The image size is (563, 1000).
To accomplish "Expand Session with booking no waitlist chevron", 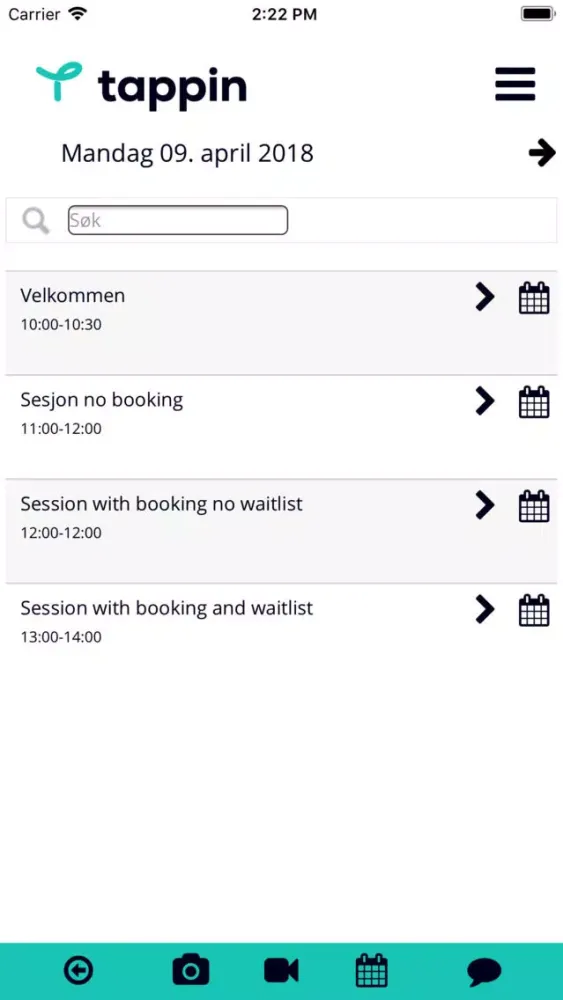I will (485, 505).
